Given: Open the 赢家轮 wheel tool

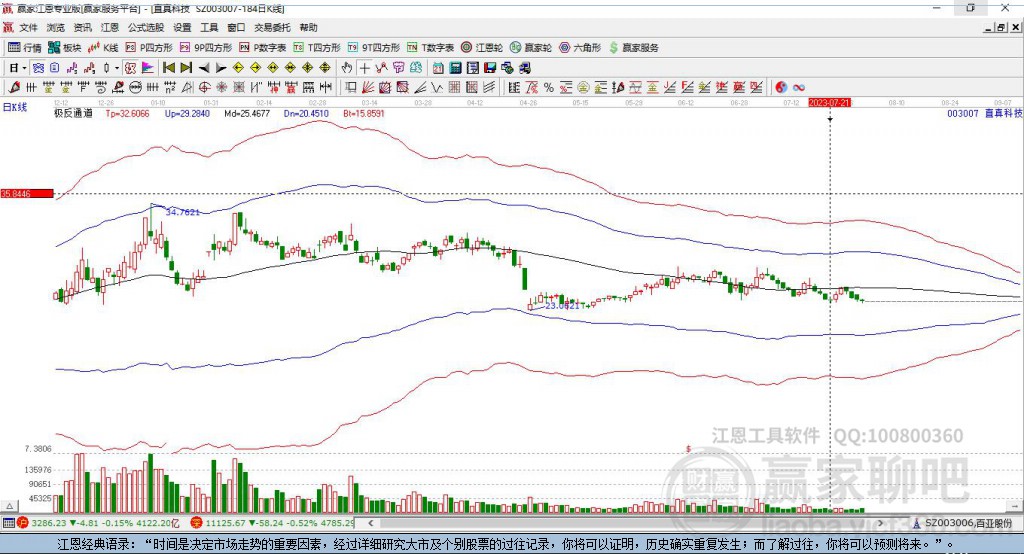Looking at the screenshot, I should coord(531,48).
